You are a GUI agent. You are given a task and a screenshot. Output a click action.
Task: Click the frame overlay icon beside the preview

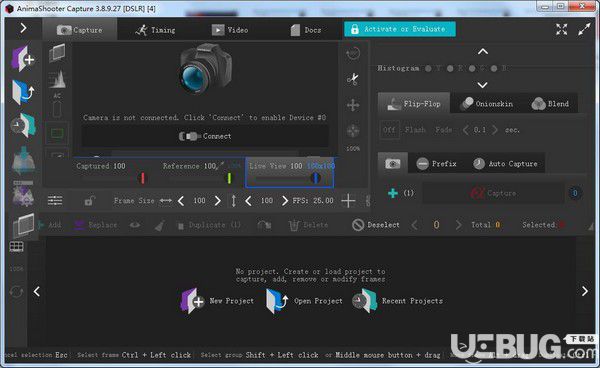[x=57, y=53]
